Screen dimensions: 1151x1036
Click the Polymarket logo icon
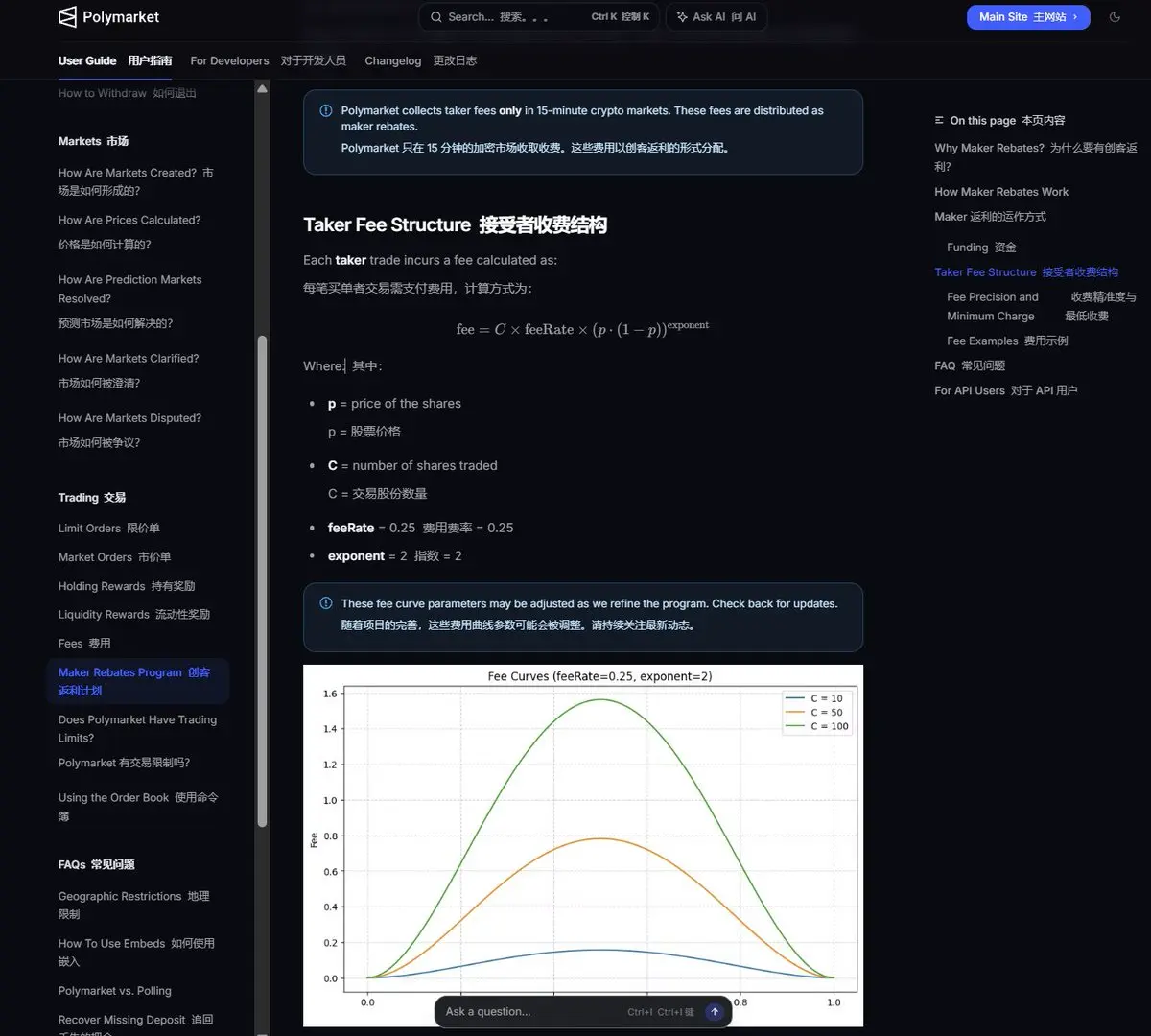pyautogui.click(x=67, y=17)
